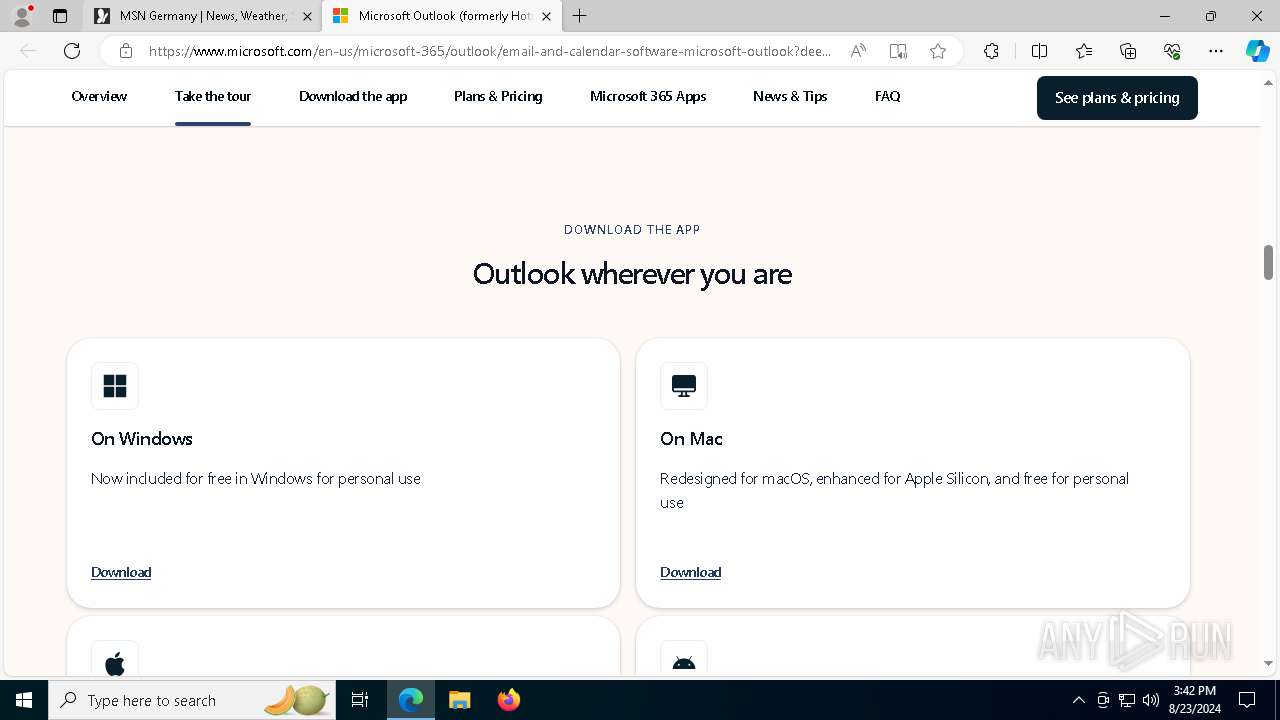Screen dimensions: 1280x720
Task: Open notification center icon
Action: point(1247,700)
